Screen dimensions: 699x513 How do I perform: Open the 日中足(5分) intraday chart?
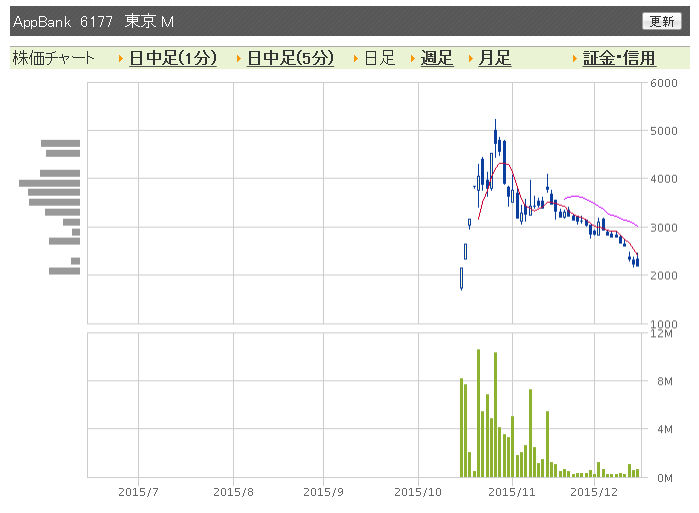290,58
